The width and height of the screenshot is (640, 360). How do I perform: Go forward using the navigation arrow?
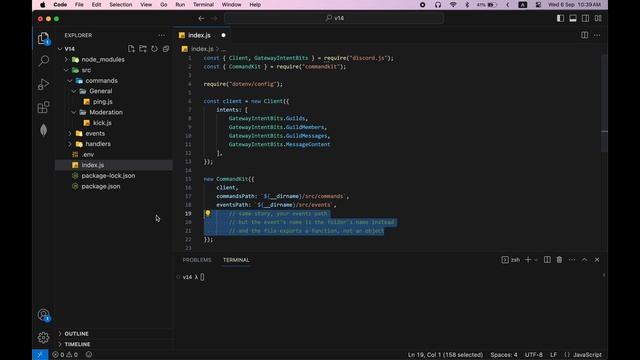(x=215, y=18)
